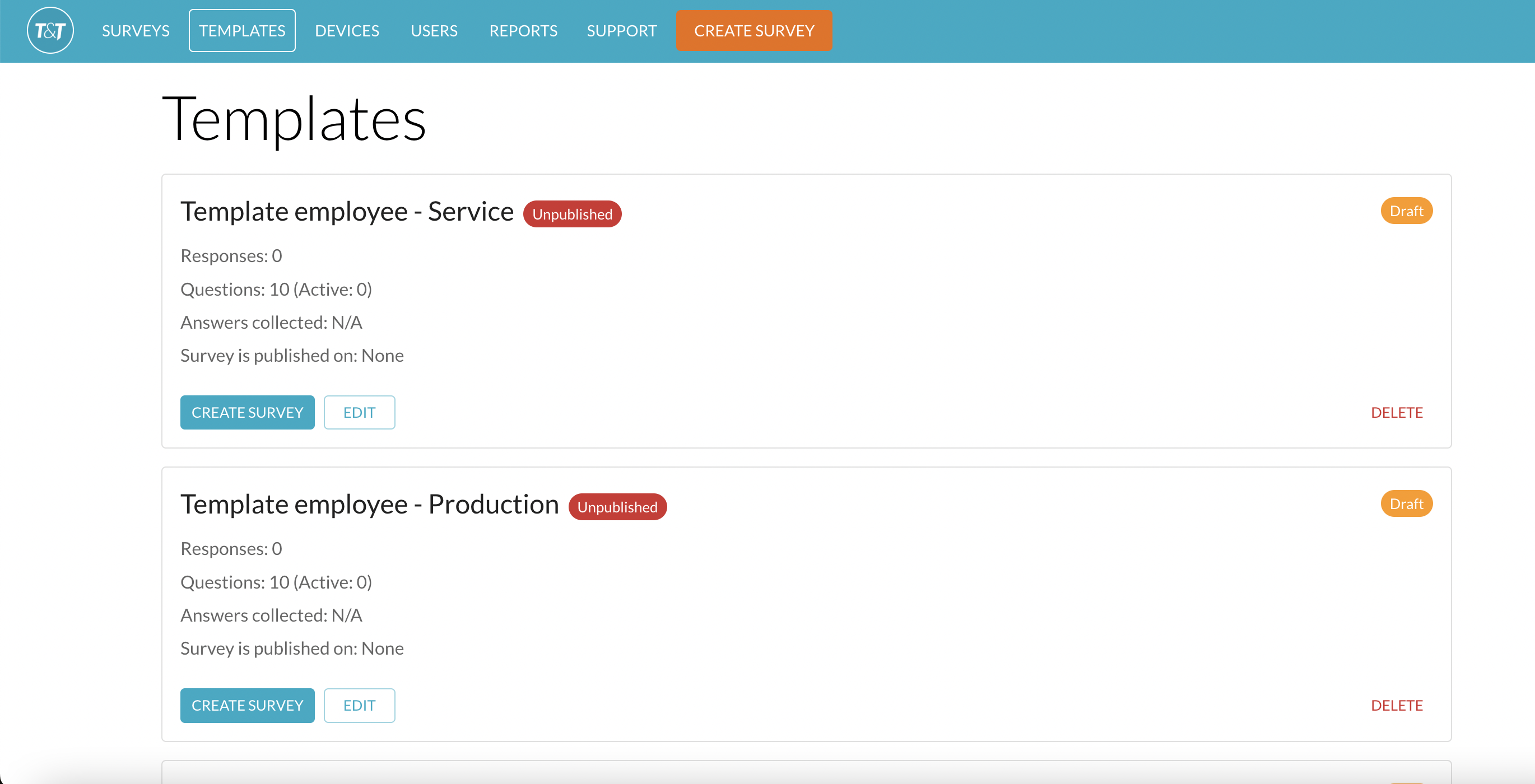The height and width of the screenshot is (784, 1535).
Task: Edit the Template employee - Production
Action: [359, 706]
